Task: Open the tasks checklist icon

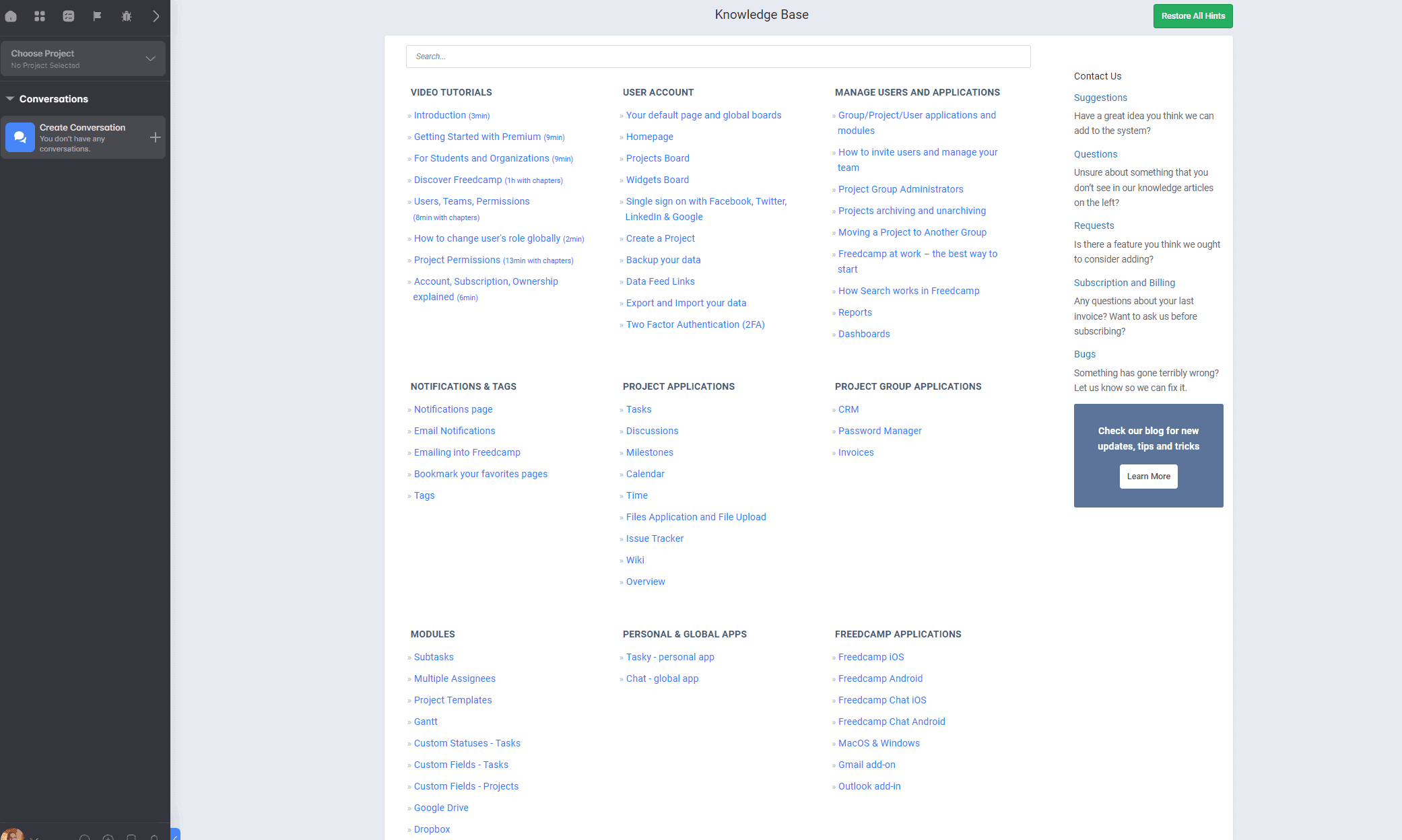Action: pos(69,16)
